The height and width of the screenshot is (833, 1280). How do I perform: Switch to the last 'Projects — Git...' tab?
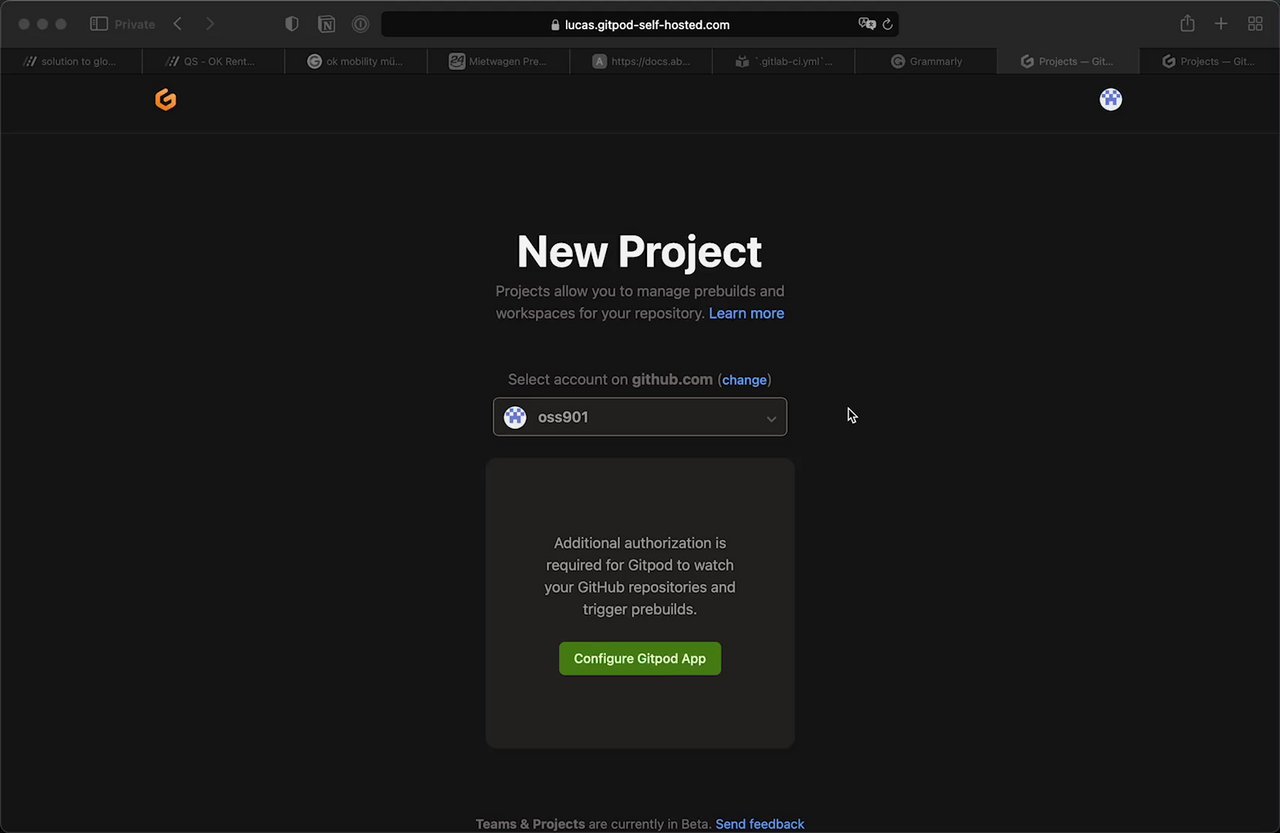[x=1209, y=61]
